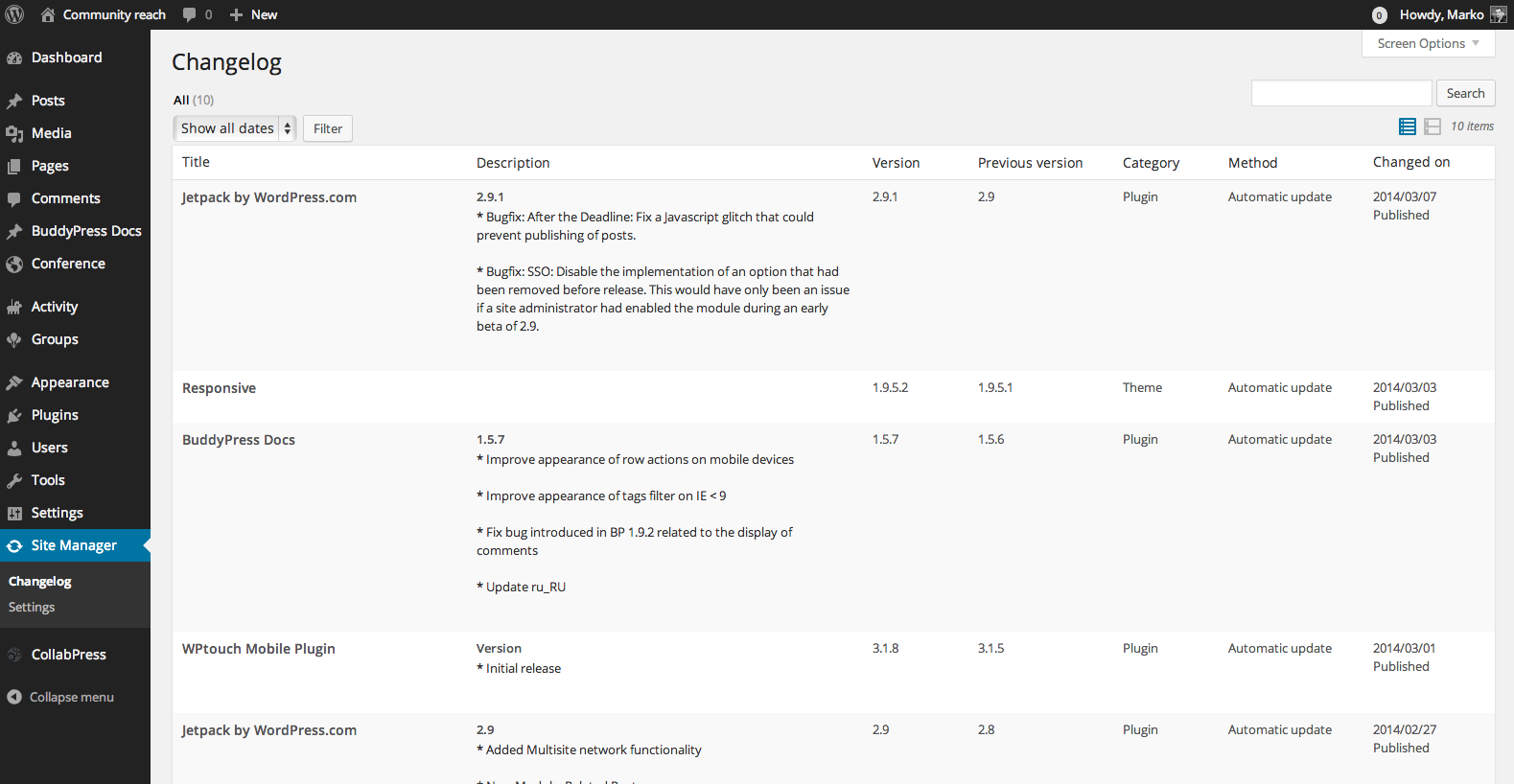Click the 1.5.6 previous version cell
This screenshot has width=1514, height=784.
990,439
